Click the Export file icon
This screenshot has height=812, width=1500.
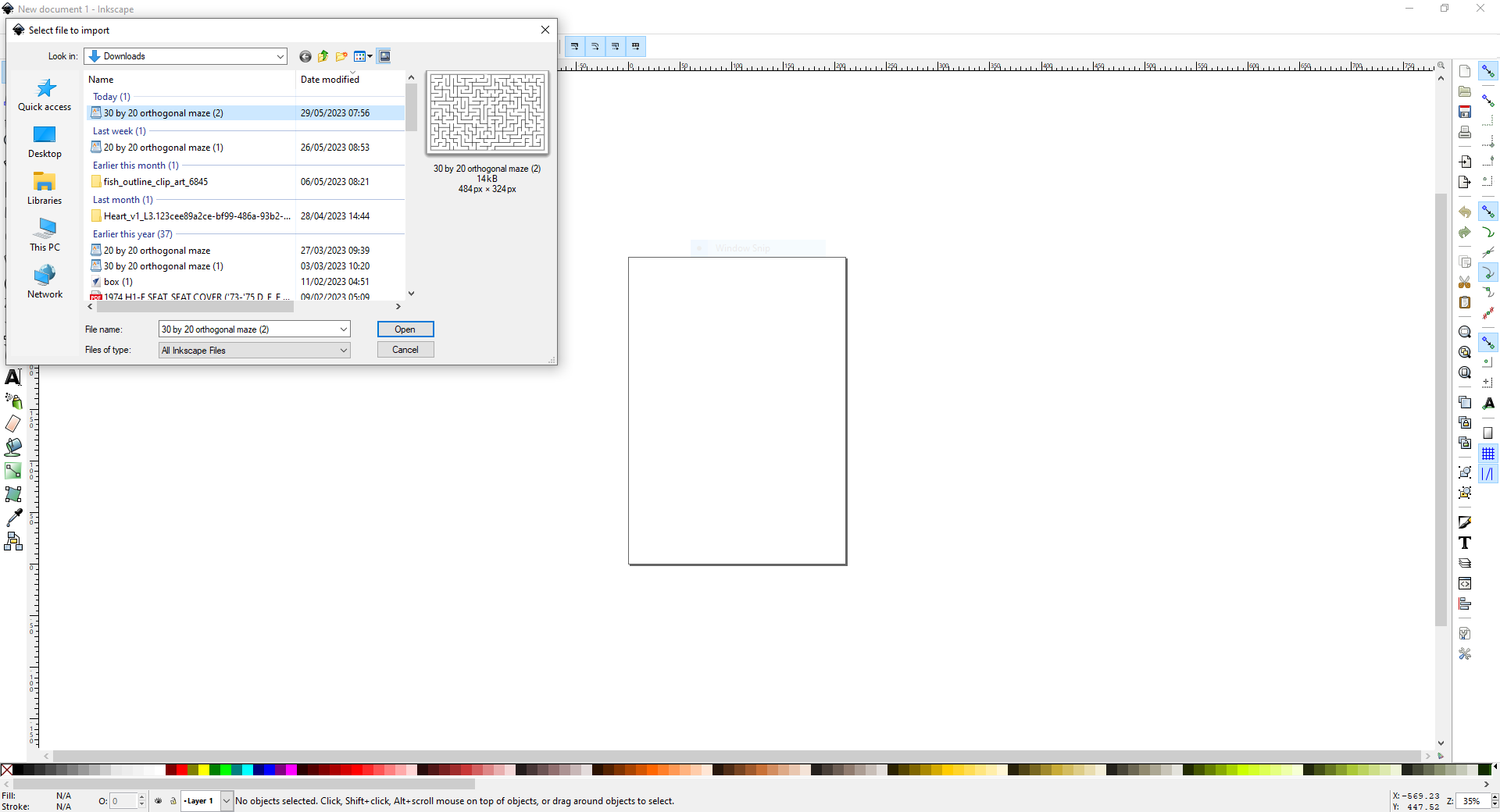coord(1465,182)
